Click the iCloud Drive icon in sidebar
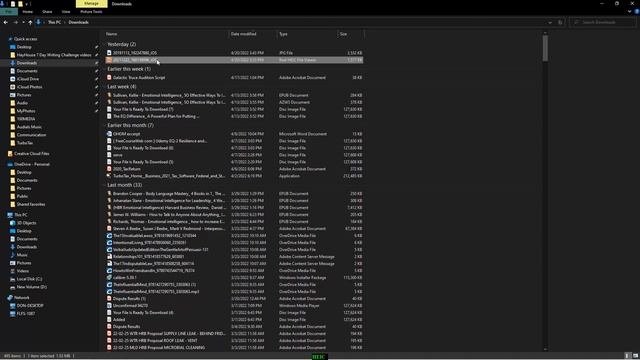This screenshot has height=360, width=640. 13,79
